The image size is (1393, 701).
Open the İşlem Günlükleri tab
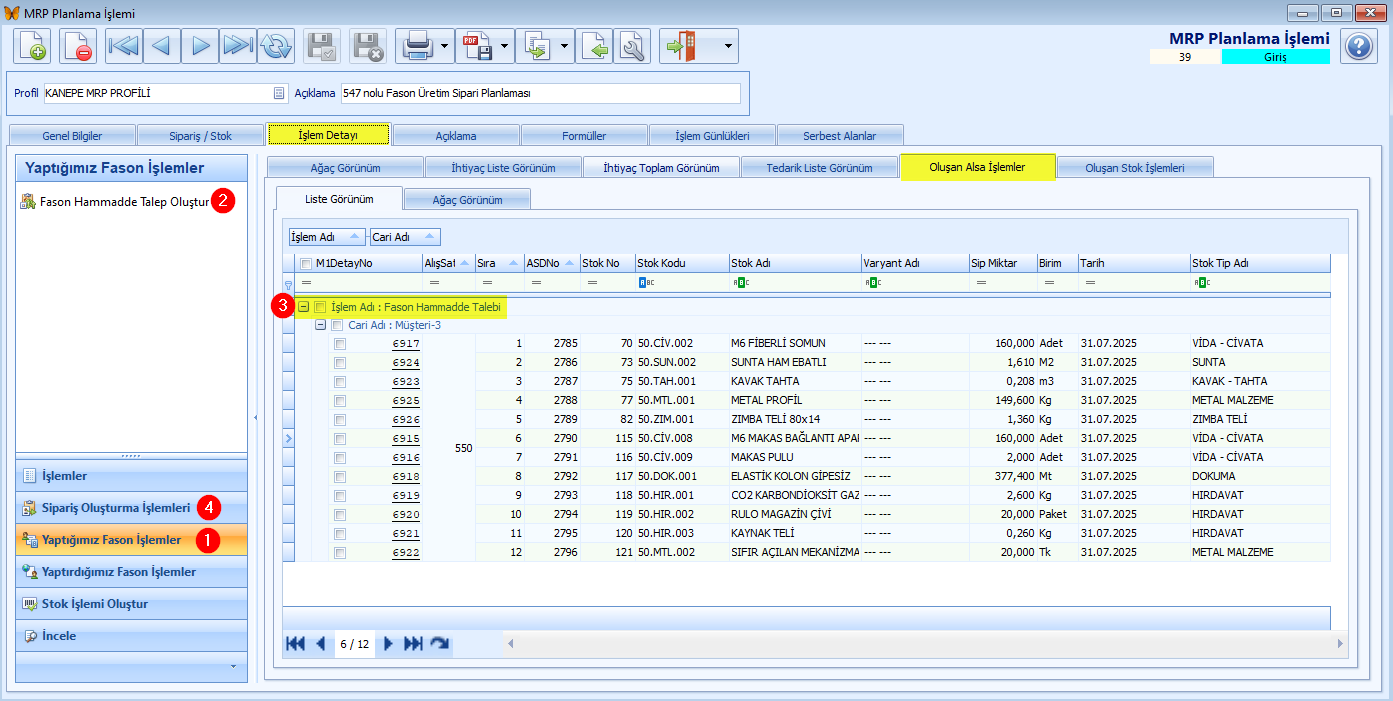(712, 135)
